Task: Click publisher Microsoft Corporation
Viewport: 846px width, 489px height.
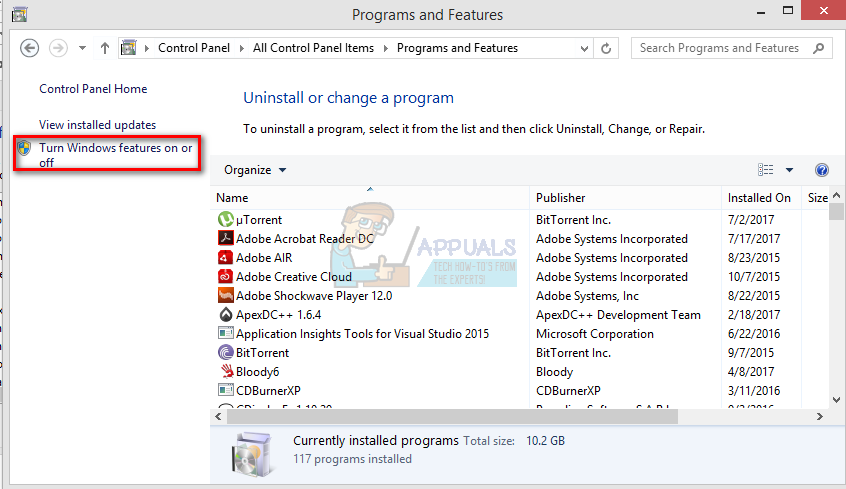Action: point(595,334)
